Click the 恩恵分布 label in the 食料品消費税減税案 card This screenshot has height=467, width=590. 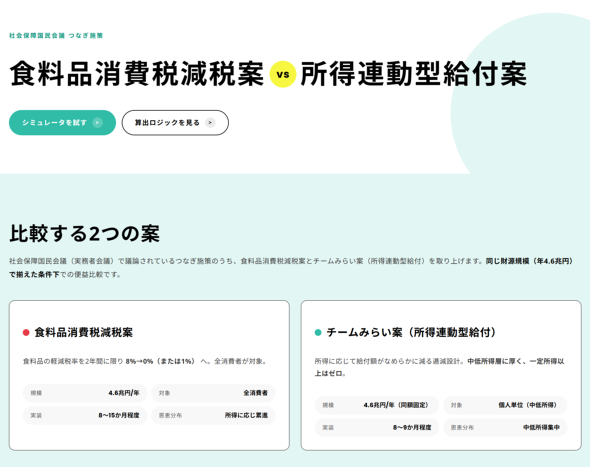170,415
